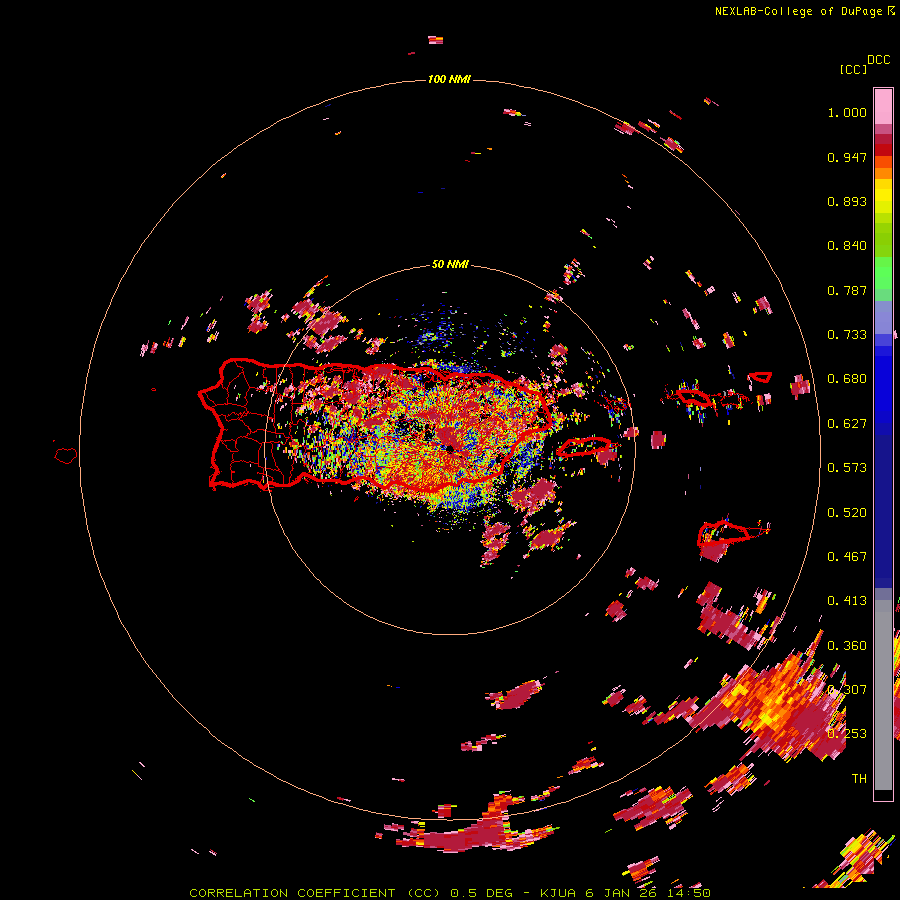Click the [CC] legend unit label
Image resolution: width=900 pixels, height=900 pixels.
[853, 69]
